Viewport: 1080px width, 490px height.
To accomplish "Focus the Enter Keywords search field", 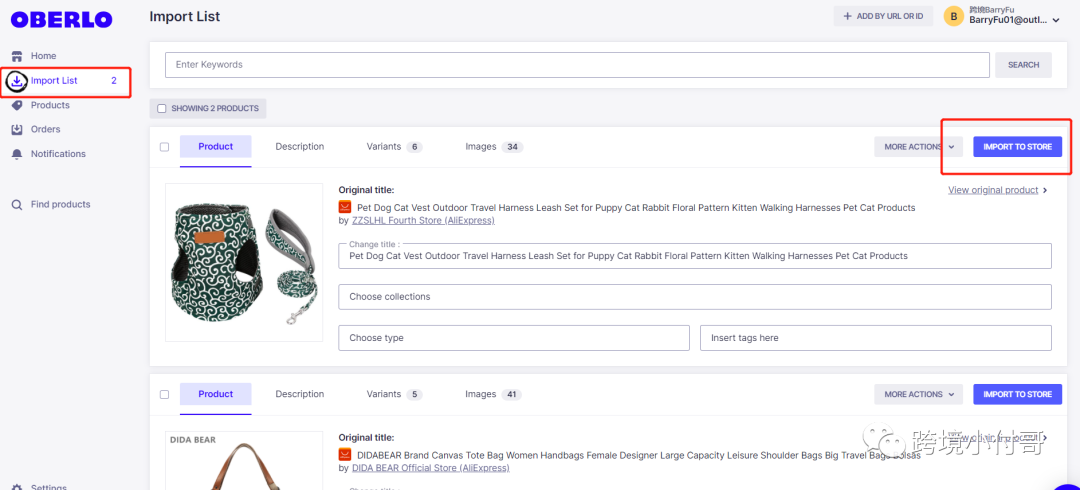I will pyautogui.click(x=577, y=65).
